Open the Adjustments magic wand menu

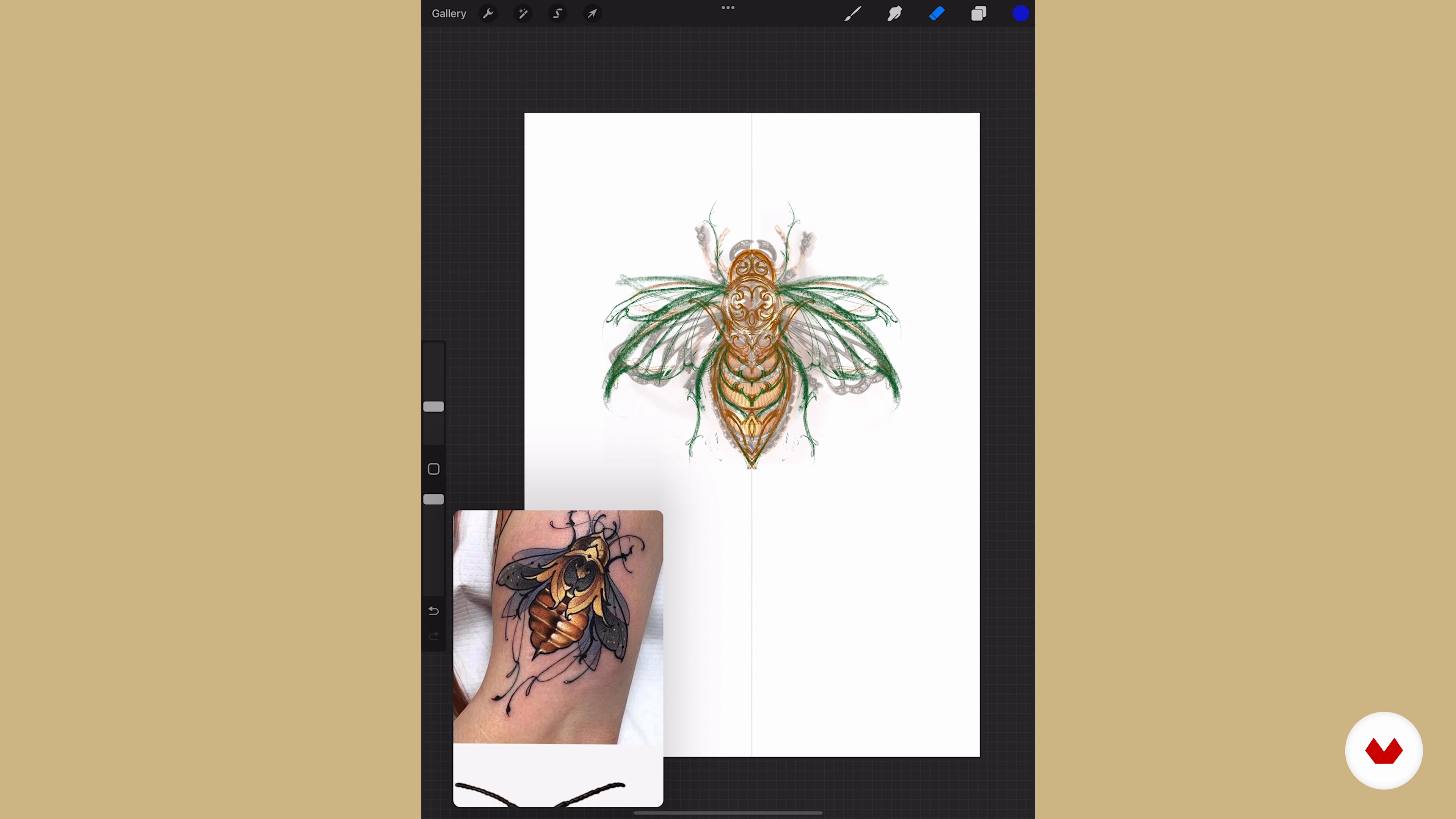(x=523, y=14)
